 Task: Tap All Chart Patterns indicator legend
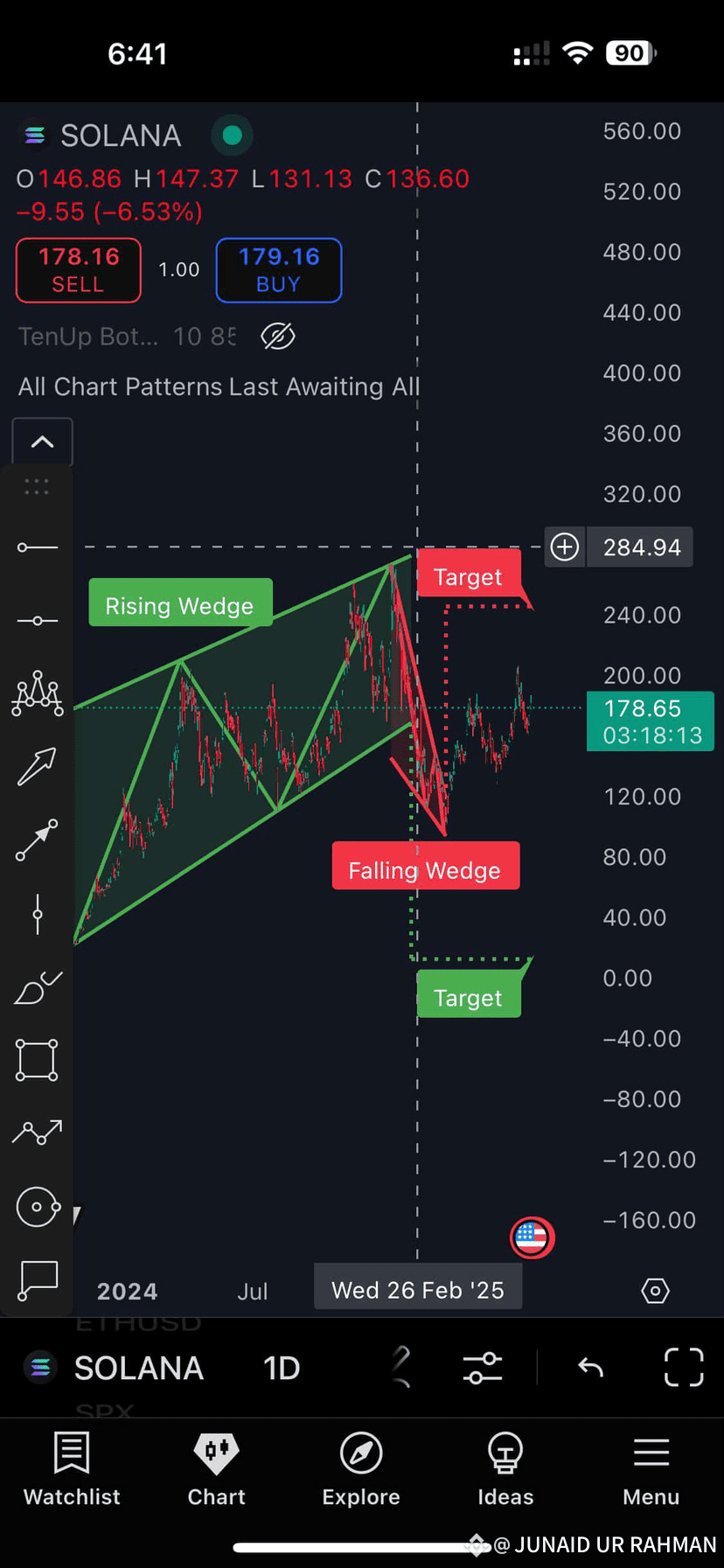(x=219, y=387)
